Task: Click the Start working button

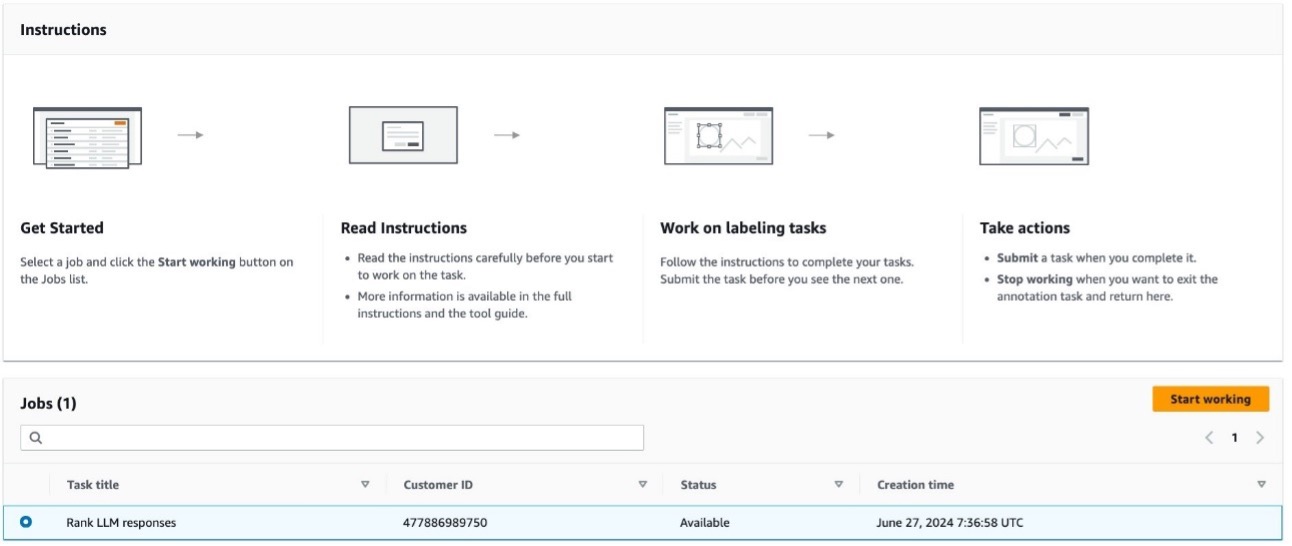Action: point(1210,399)
